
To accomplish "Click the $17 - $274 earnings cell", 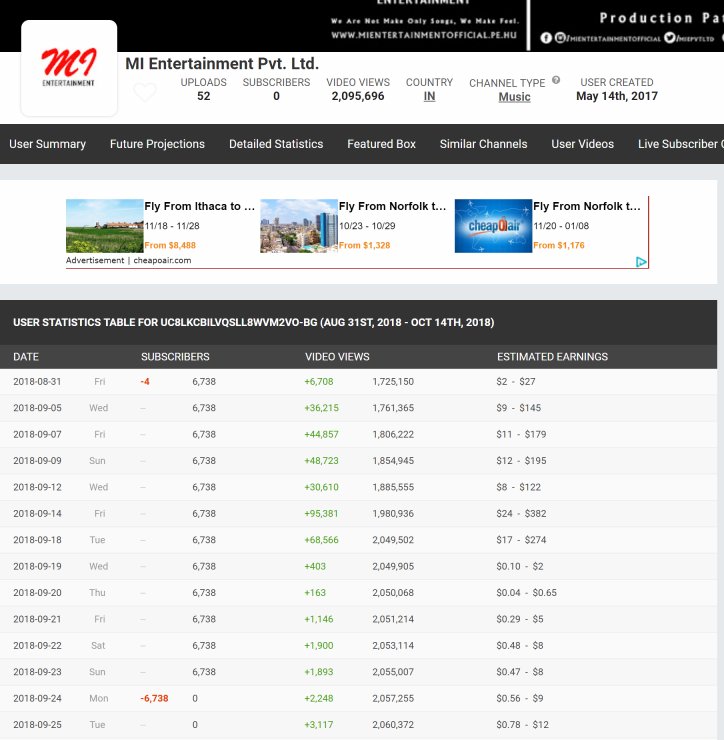I will coord(521,540).
